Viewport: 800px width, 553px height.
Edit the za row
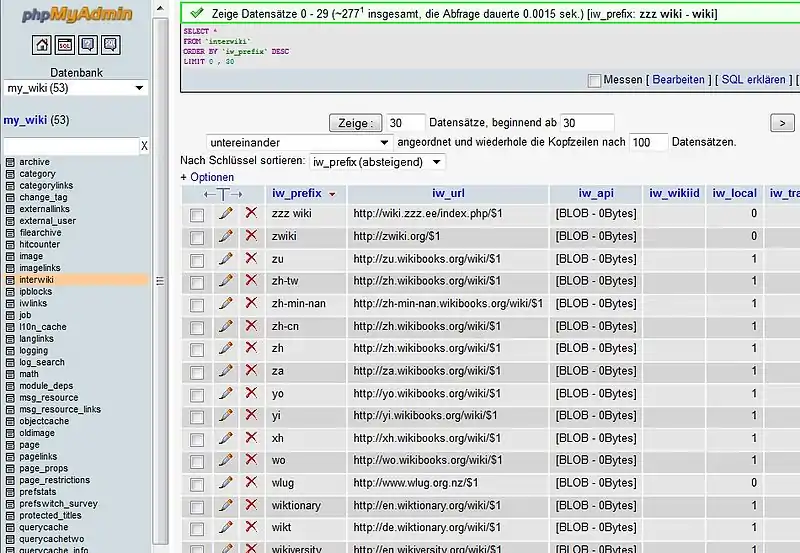click(x=226, y=371)
